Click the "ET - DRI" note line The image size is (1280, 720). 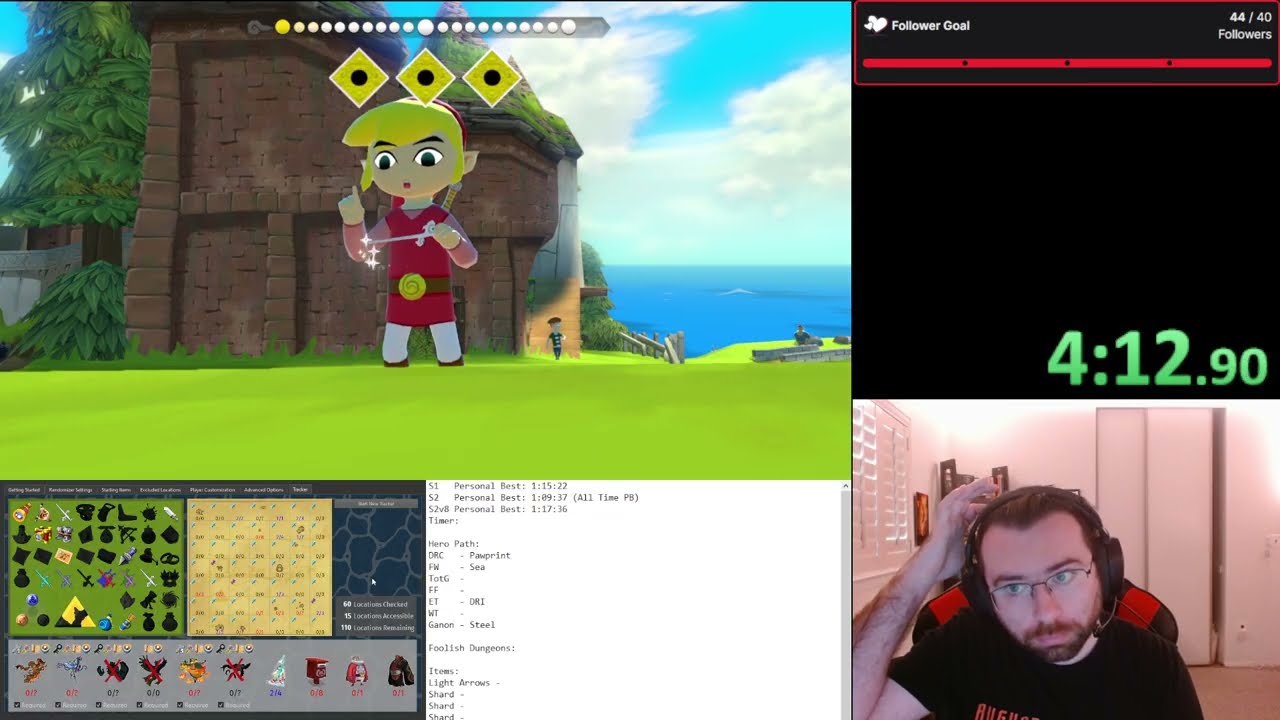[x=456, y=602]
